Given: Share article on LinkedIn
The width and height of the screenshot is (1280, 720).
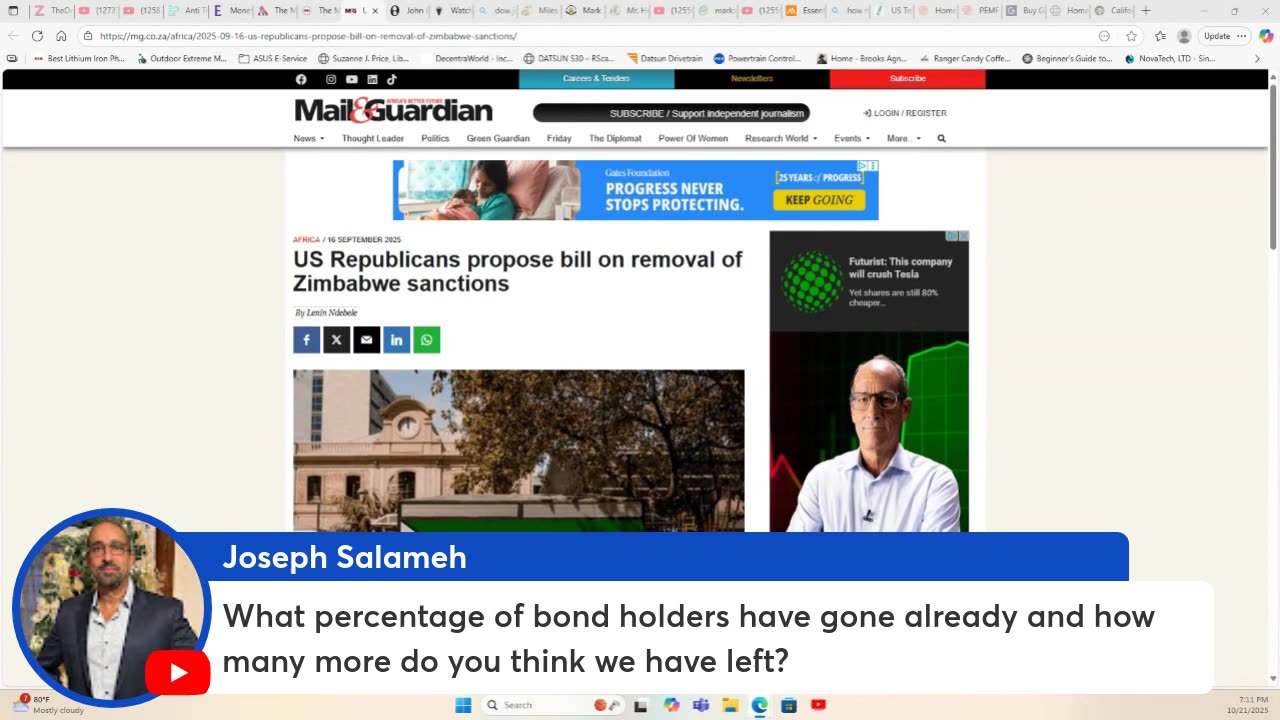Looking at the screenshot, I should (x=396, y=340).
